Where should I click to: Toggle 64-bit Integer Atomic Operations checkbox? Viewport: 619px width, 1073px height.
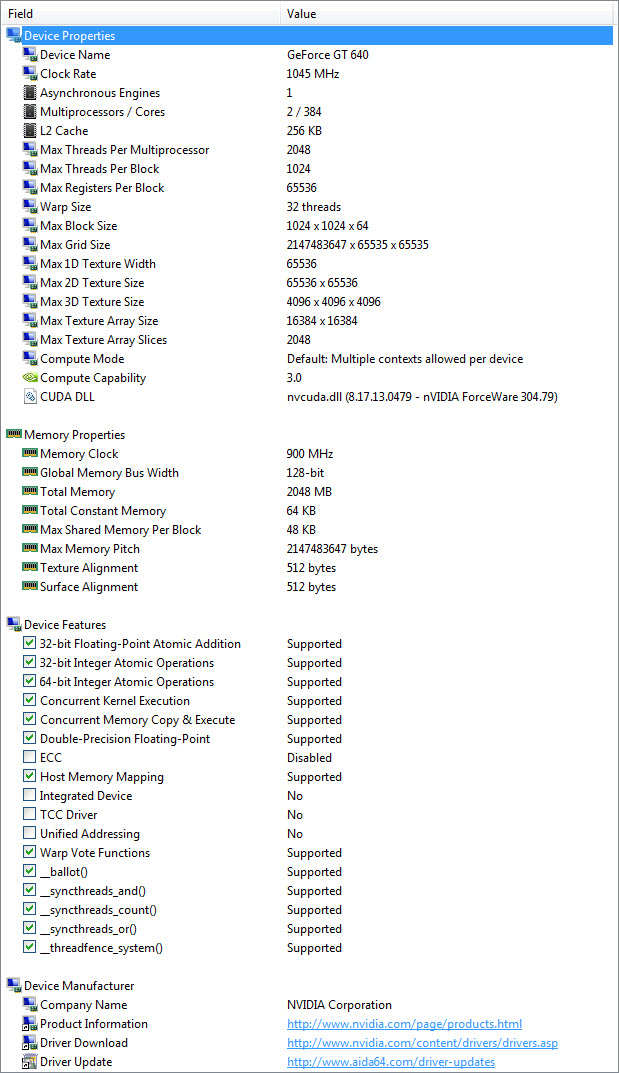point(29,682)
